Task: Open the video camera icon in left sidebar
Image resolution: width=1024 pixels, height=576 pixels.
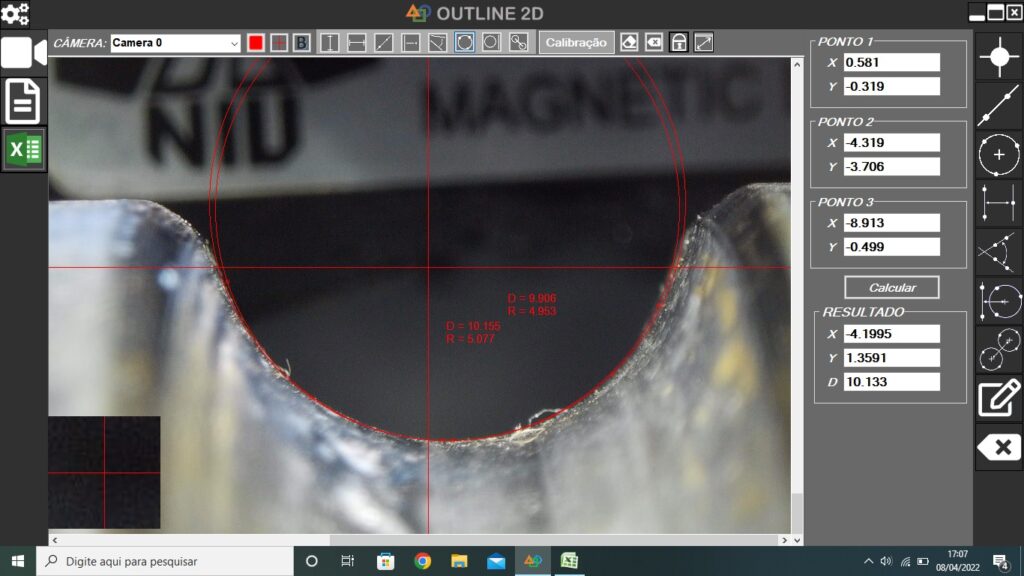Action: [24, 52]
